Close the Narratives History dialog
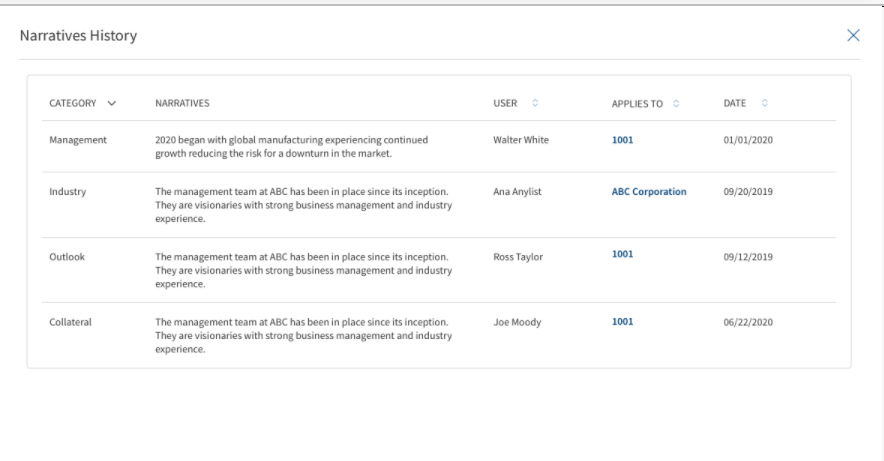This screenshot has height=461, width=884. pyautogui.click(x=853, y=36)
